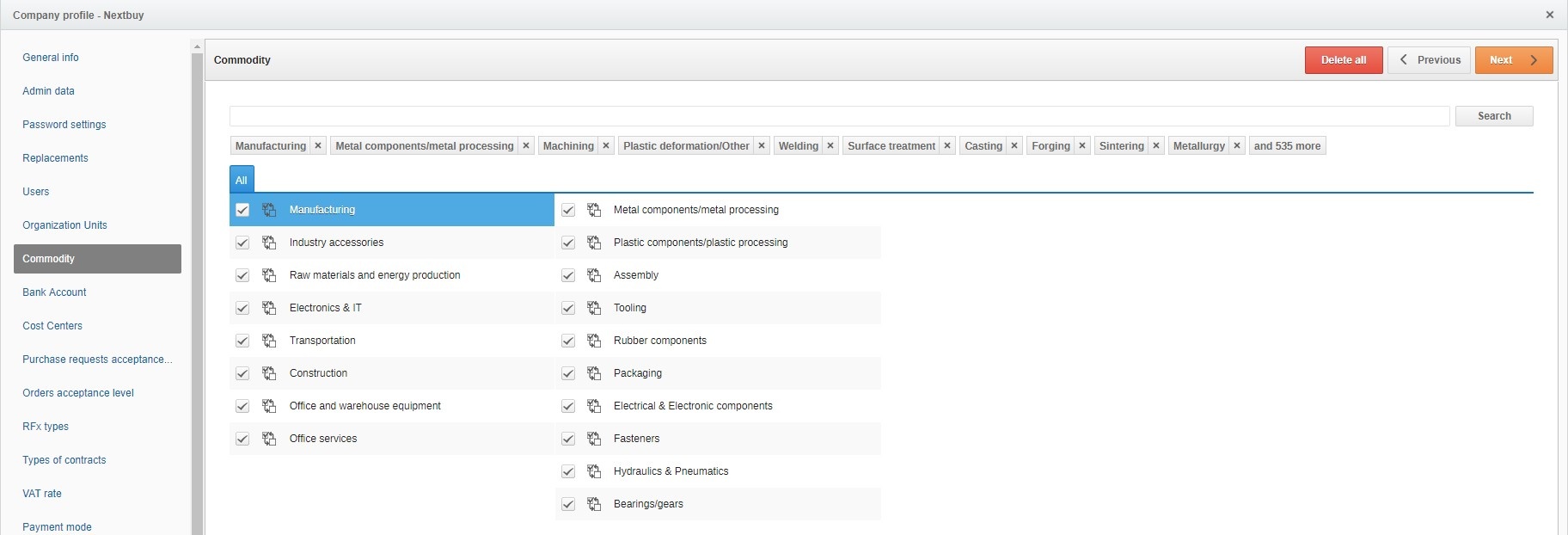Click the hierarchy icon next to Tooling
1568x535 pixels.
[594, 308]
